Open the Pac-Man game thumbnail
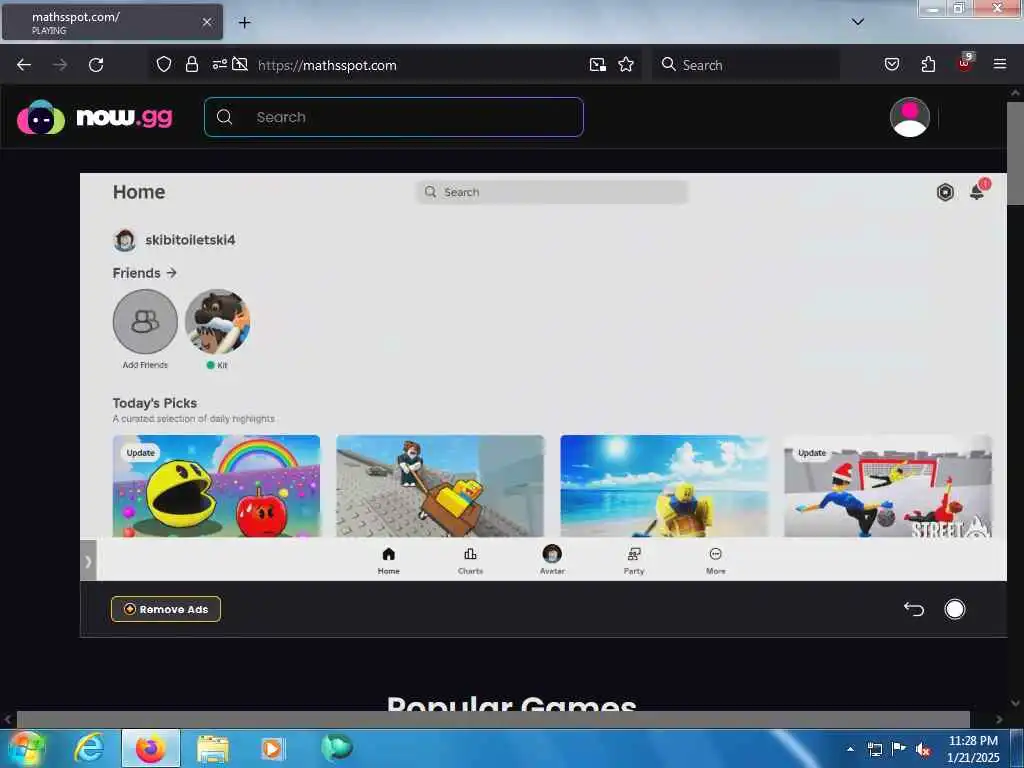 [x=216, y=486]
